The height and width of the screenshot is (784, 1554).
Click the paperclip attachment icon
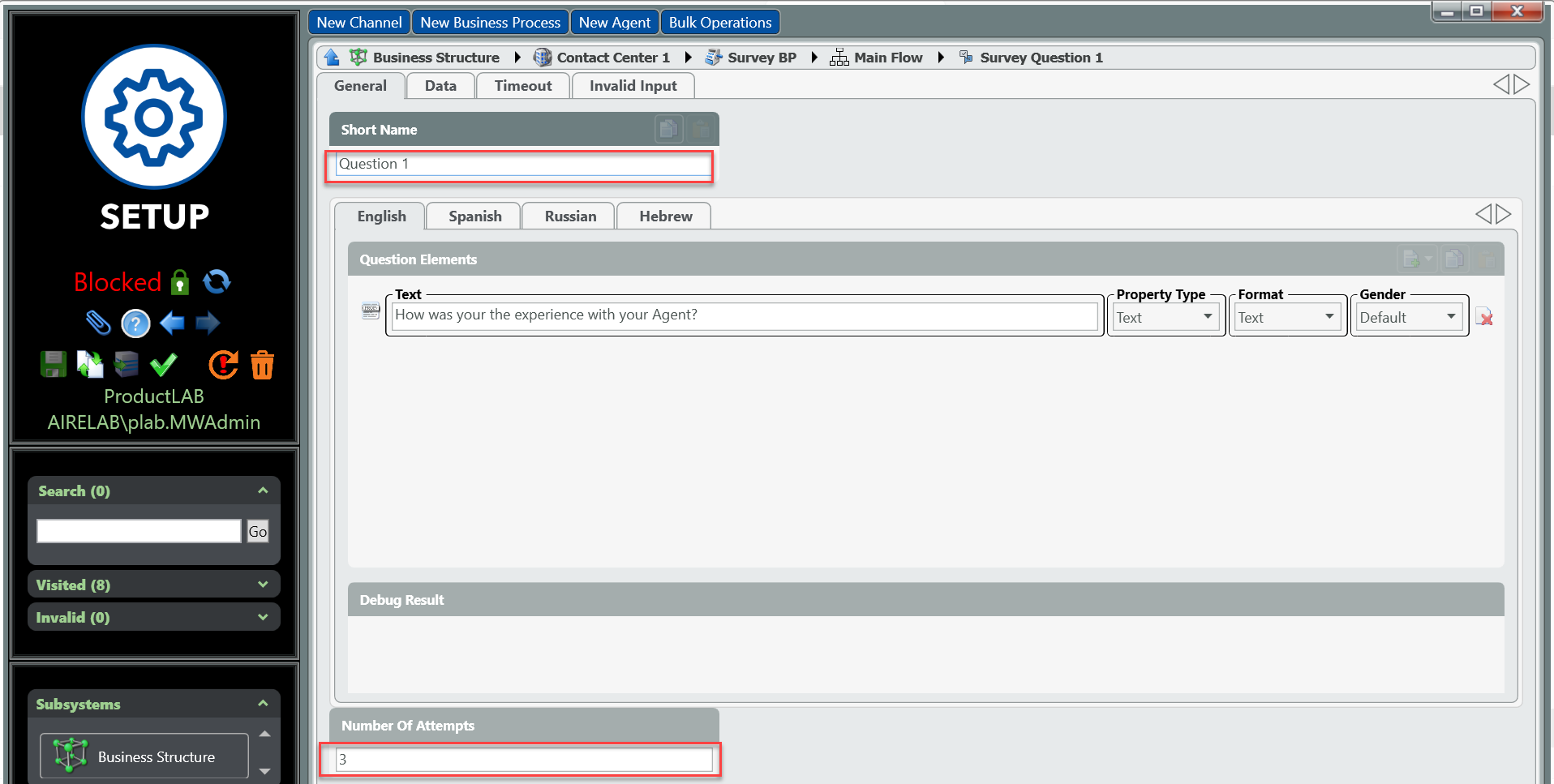pos(98,323)
